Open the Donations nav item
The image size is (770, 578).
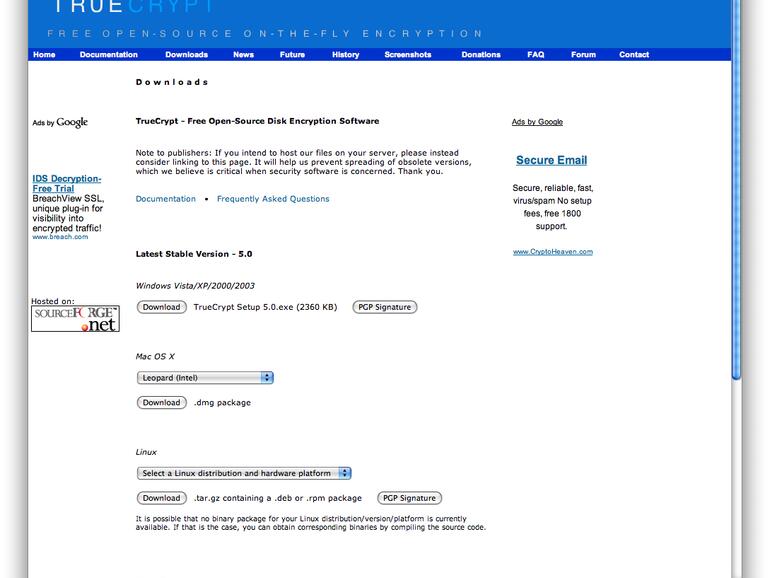tap(481, 55)
